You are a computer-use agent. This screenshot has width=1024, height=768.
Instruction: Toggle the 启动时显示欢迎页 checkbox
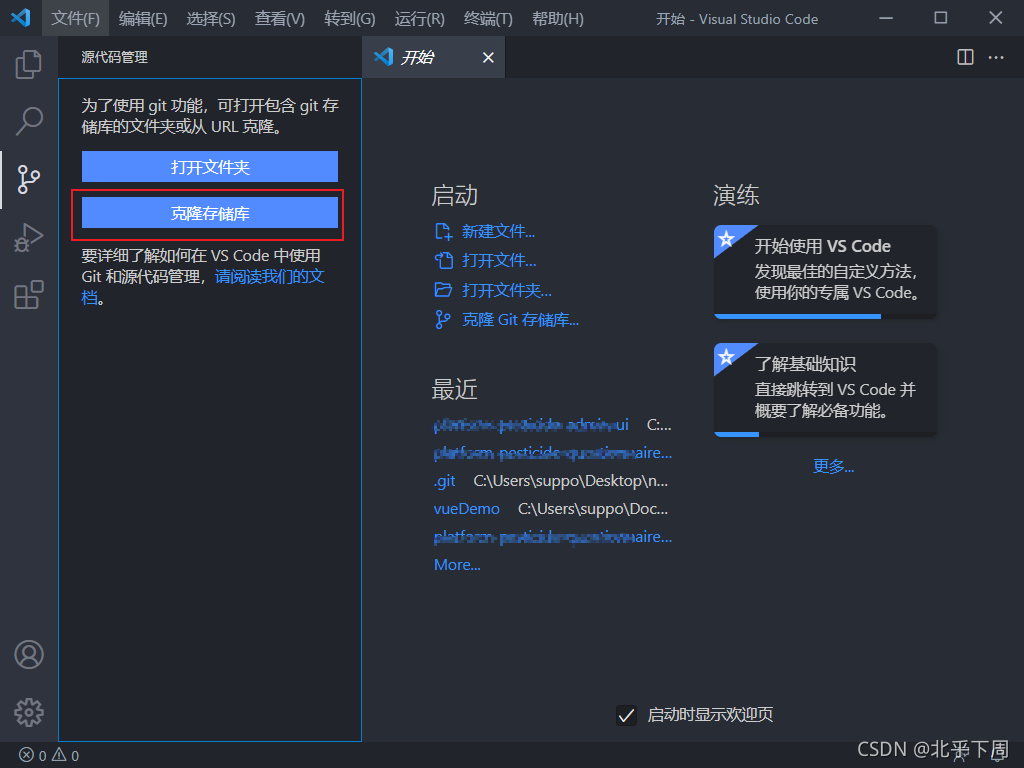pos(626,715)
